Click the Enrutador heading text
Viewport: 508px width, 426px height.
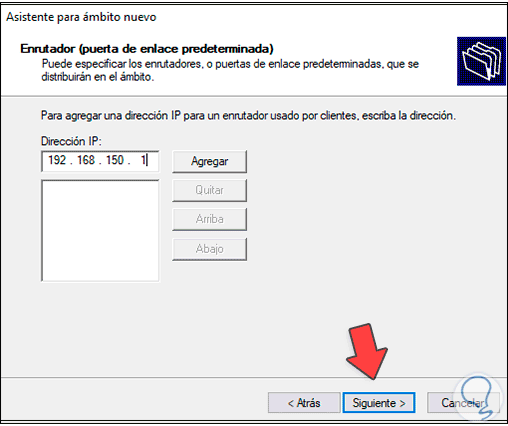coord(147,49)
